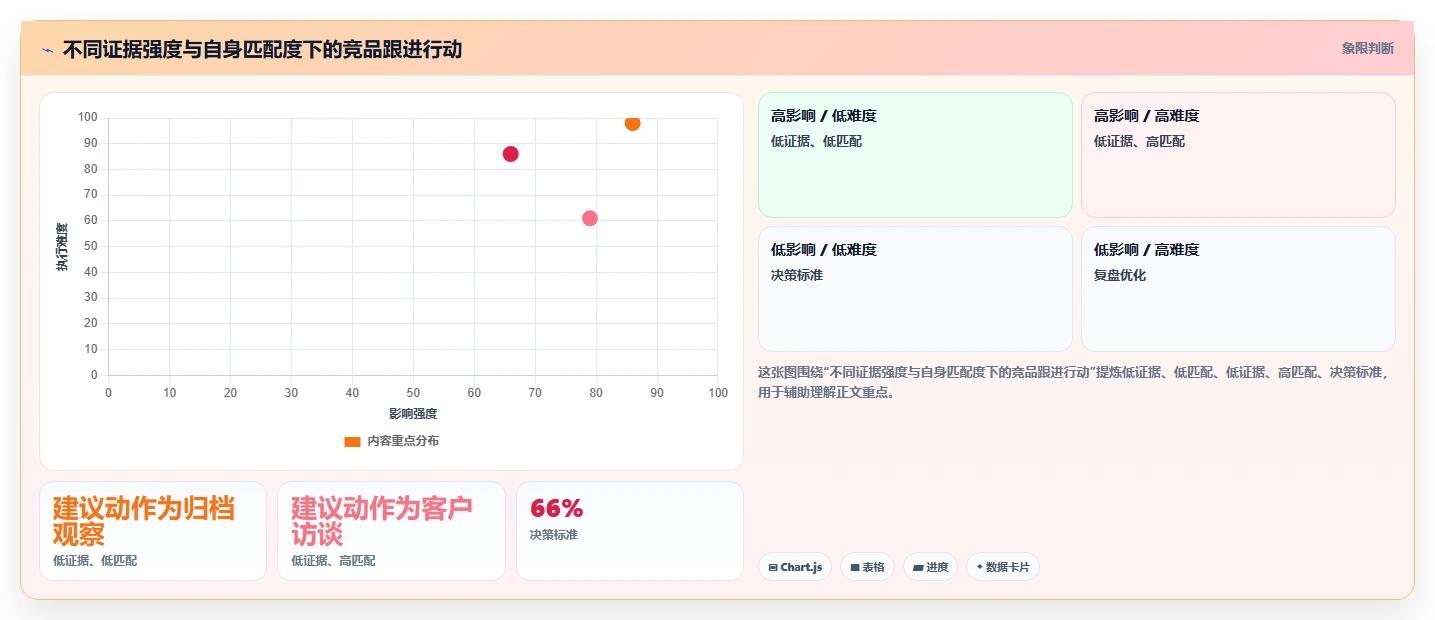Screen dimensions: 1435x620
Task: Toggle the 内容重点分布 legend entry
Action: coord(391,441)
